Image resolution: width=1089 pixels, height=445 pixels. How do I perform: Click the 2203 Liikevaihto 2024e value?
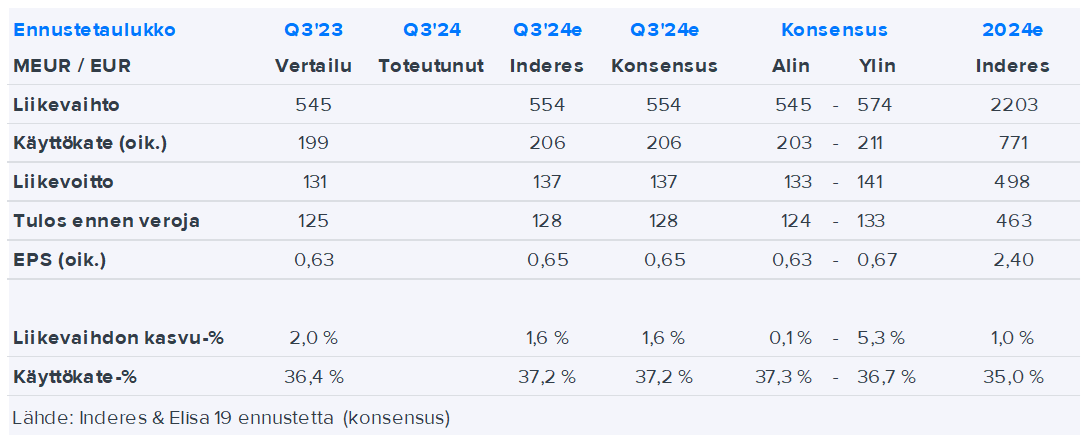[1012, 105]
